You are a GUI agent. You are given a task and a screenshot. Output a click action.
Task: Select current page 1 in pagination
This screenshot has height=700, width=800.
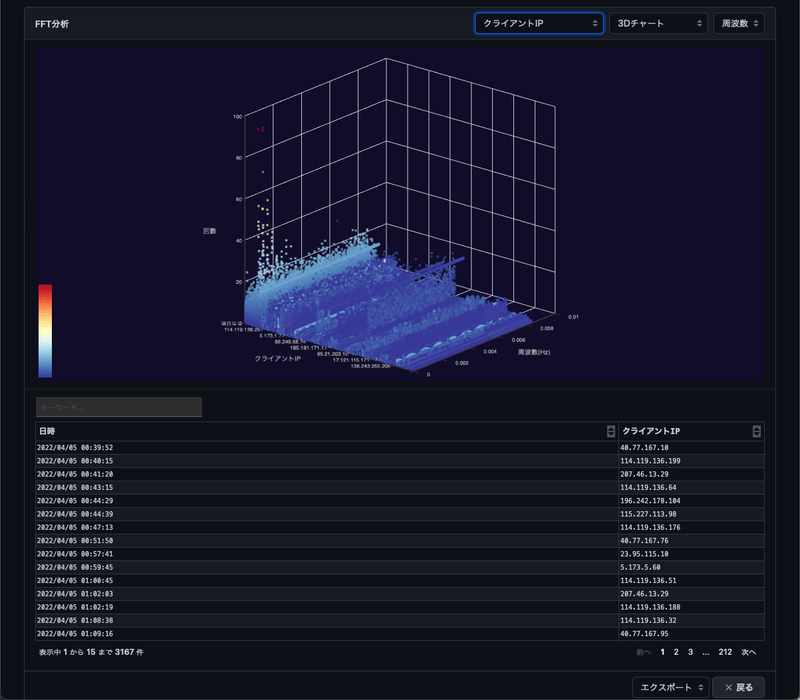[x=662, y=652]
